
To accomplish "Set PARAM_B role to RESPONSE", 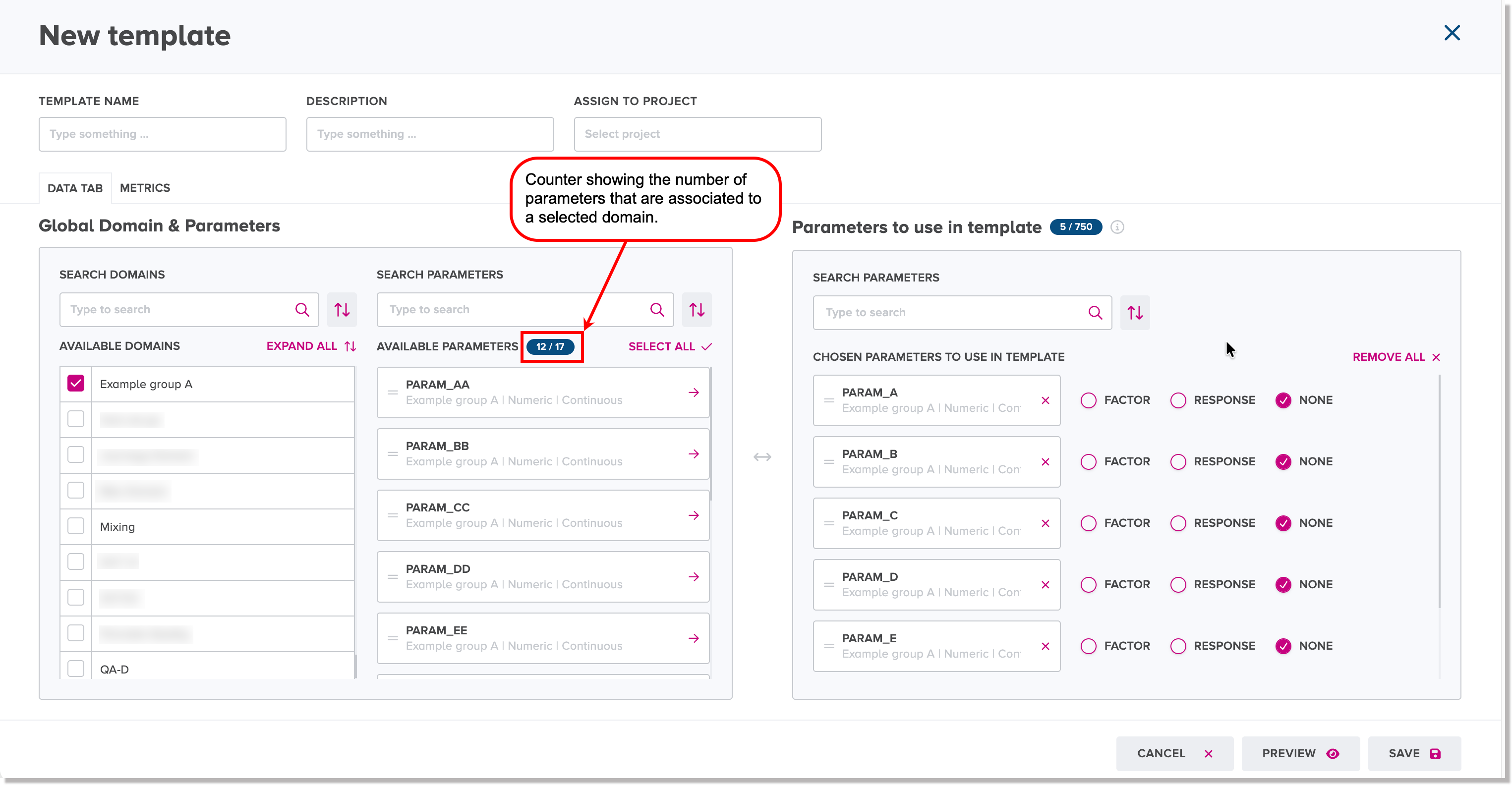I will (x=1177, y=462).
